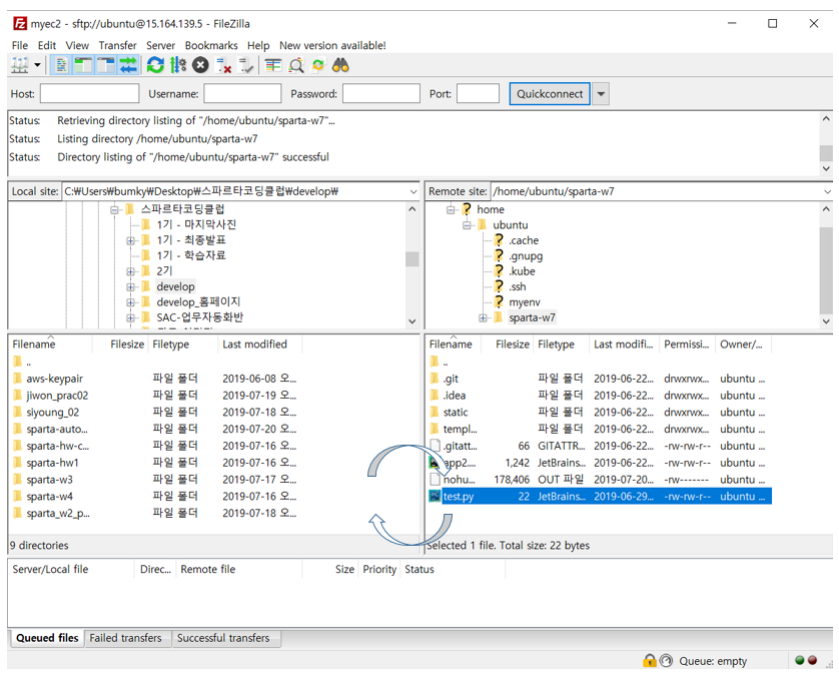Collapse the remote ubuntu folder
This screenshot has width=839, height=678.
[467, 225]
